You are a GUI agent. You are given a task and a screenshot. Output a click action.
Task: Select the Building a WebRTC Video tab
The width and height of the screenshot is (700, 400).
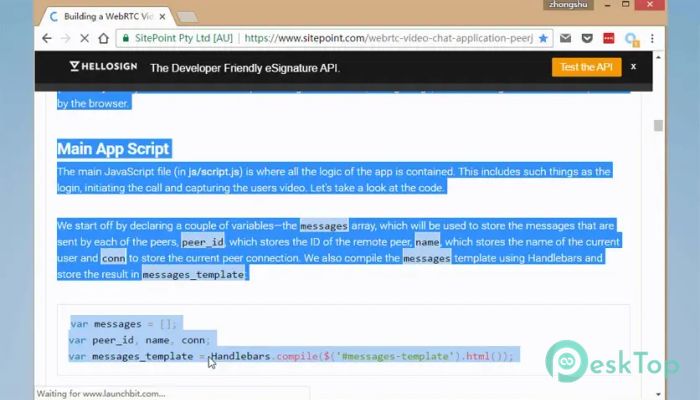click(108, 17)
